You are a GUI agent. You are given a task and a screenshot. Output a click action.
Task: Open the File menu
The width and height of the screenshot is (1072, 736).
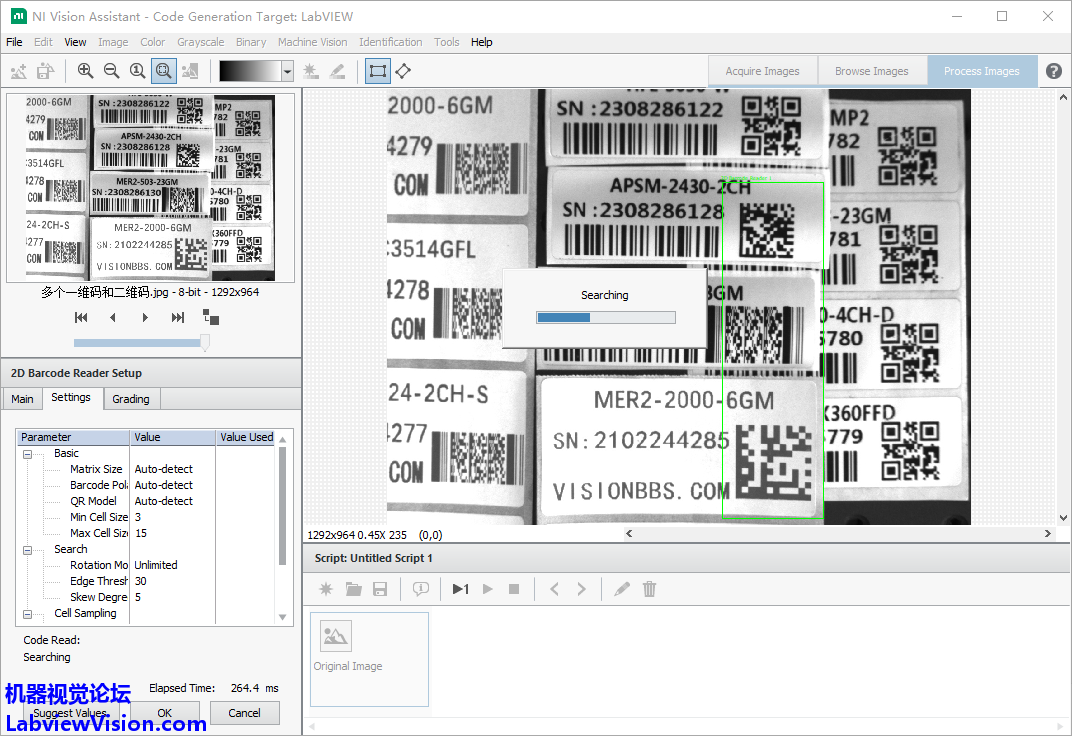14,42
